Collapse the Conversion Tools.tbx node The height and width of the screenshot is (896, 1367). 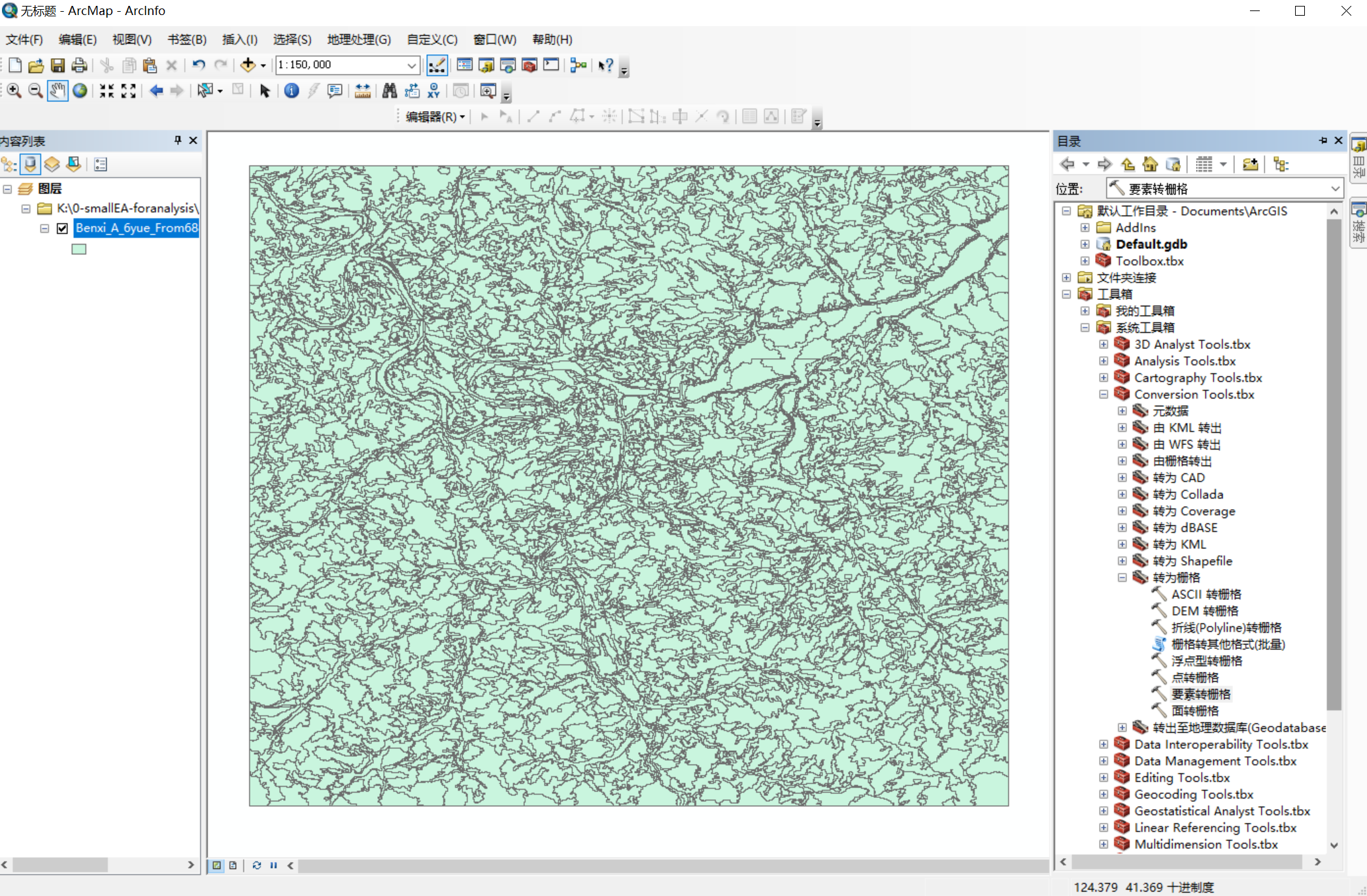tap(1104, 394)
